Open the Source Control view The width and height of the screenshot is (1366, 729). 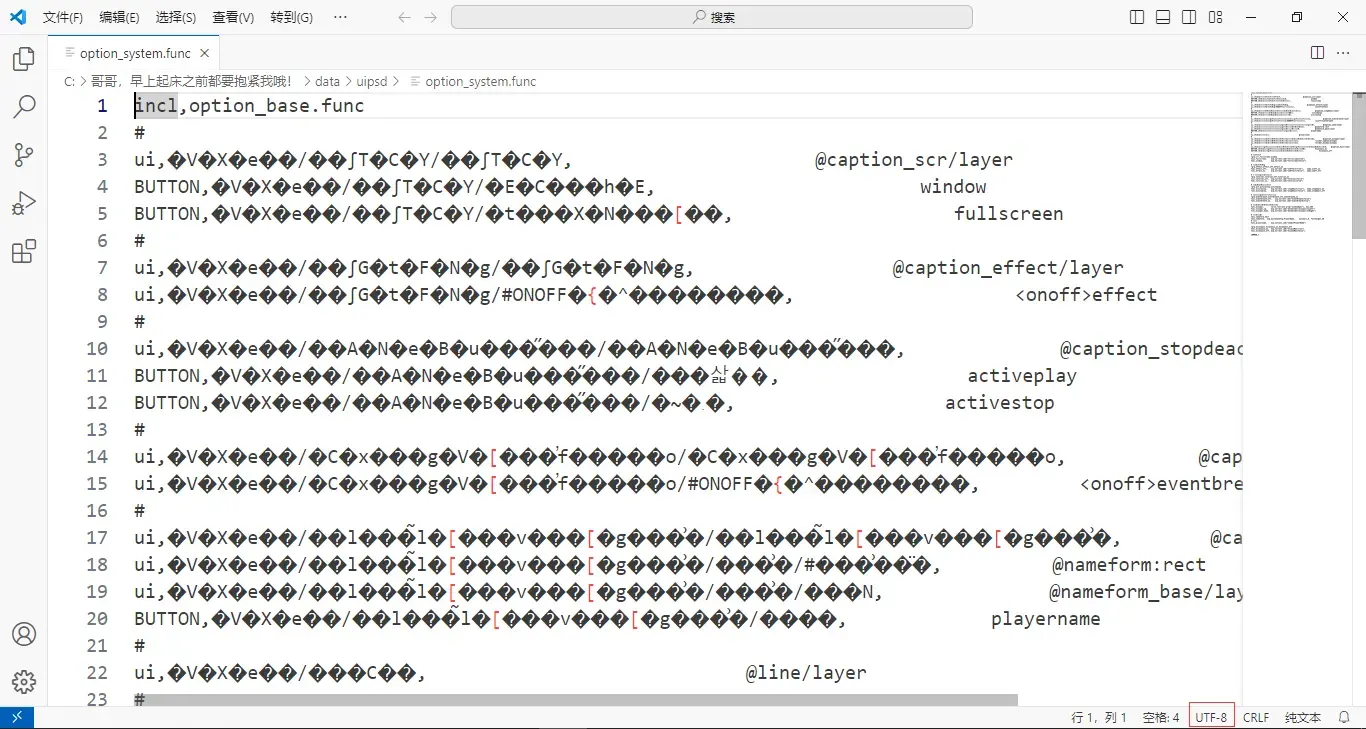[24, 155]
